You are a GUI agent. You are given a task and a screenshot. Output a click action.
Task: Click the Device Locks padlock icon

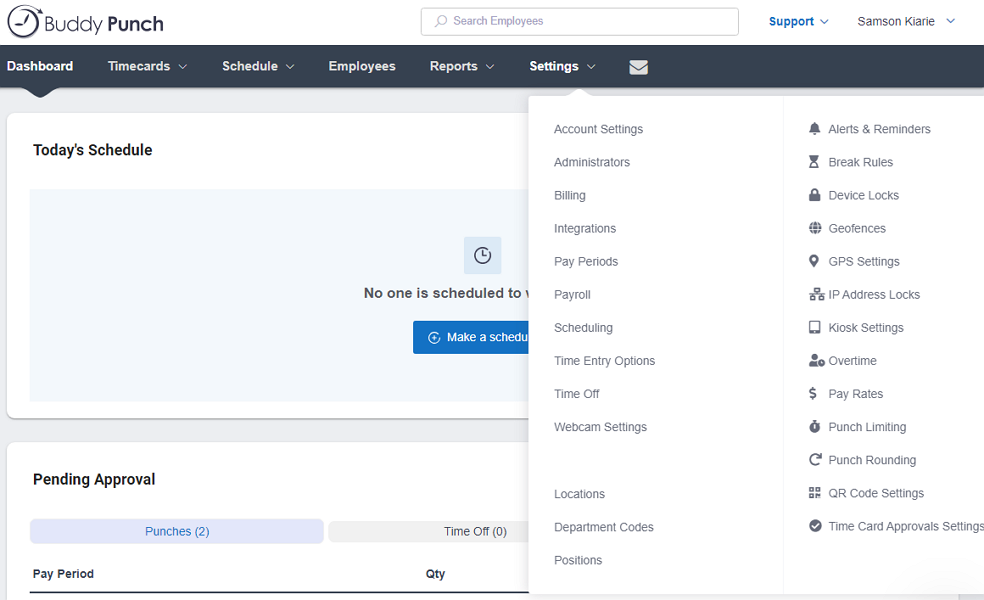point(815,195)
